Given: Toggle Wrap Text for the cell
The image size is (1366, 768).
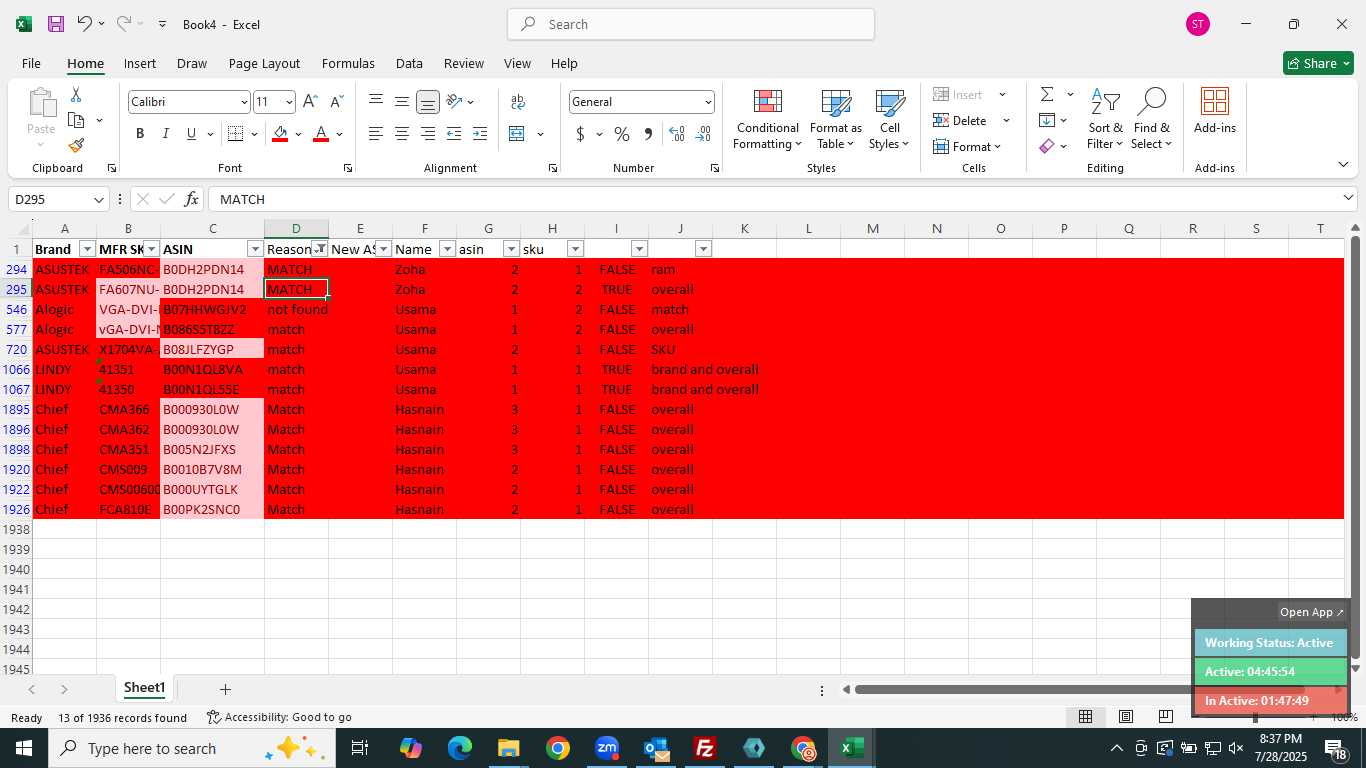Looking at the screenshot, I should pyautogui.click(x=518, y=101).
